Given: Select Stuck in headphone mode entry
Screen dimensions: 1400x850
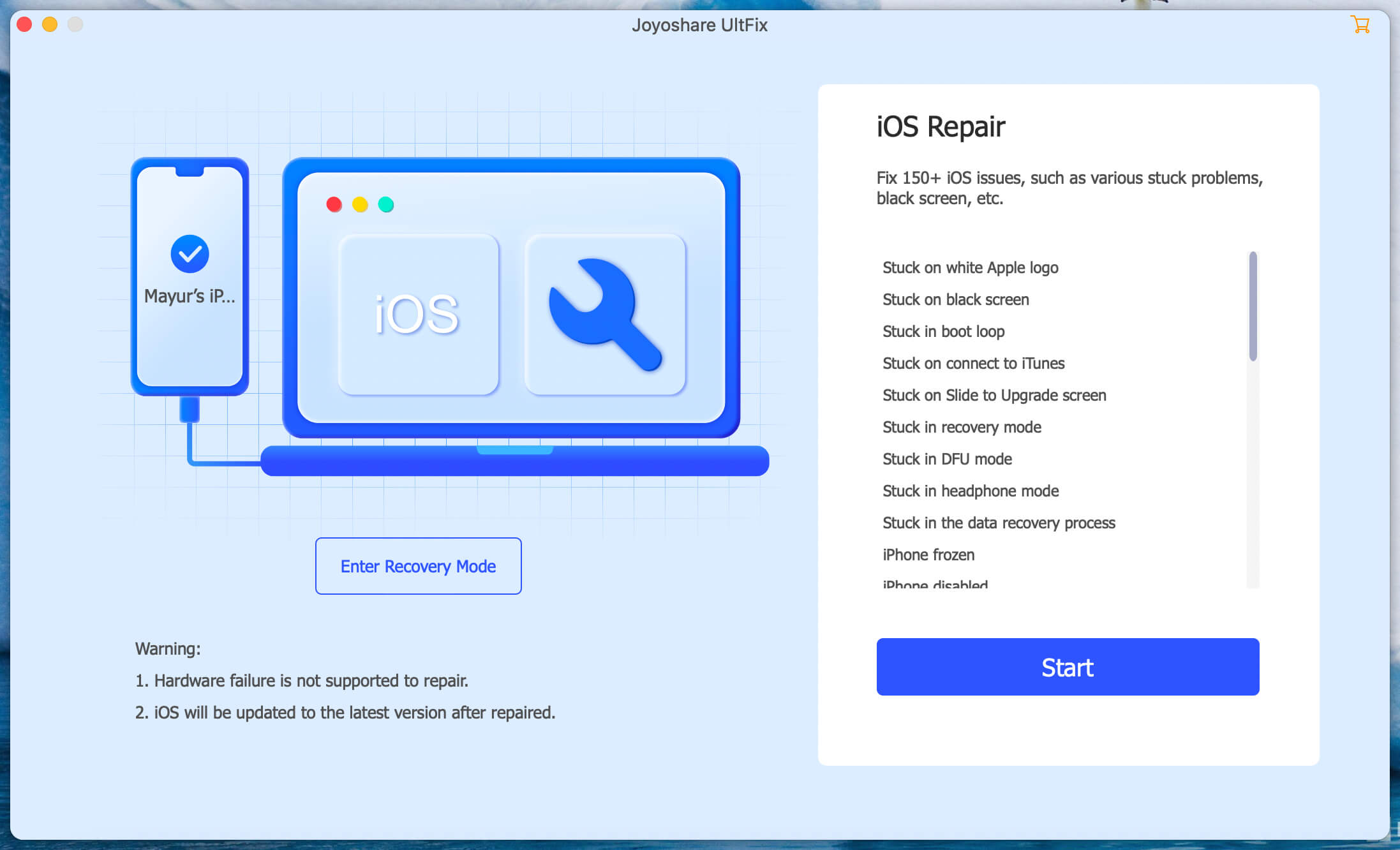Looking at the screenshot, I should tap(970, 491).
